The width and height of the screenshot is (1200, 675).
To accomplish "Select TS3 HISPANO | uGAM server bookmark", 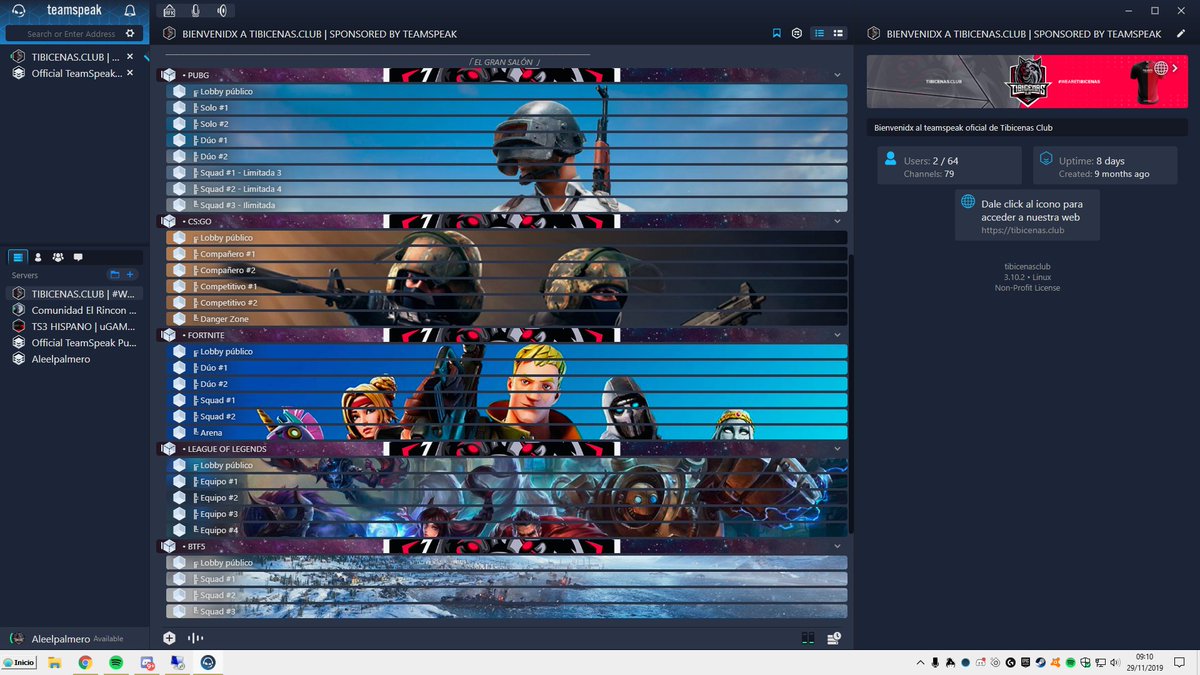I will pyautogui.click(x=75, y=326).
